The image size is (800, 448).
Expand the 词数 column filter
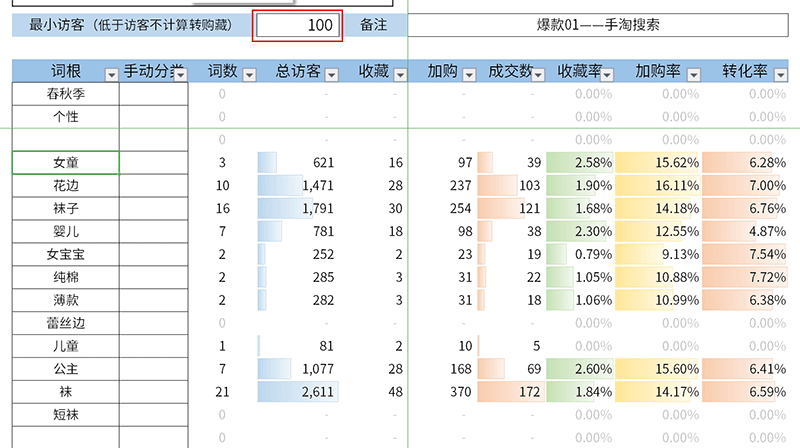pyautogui.click(x=249, y=73)
